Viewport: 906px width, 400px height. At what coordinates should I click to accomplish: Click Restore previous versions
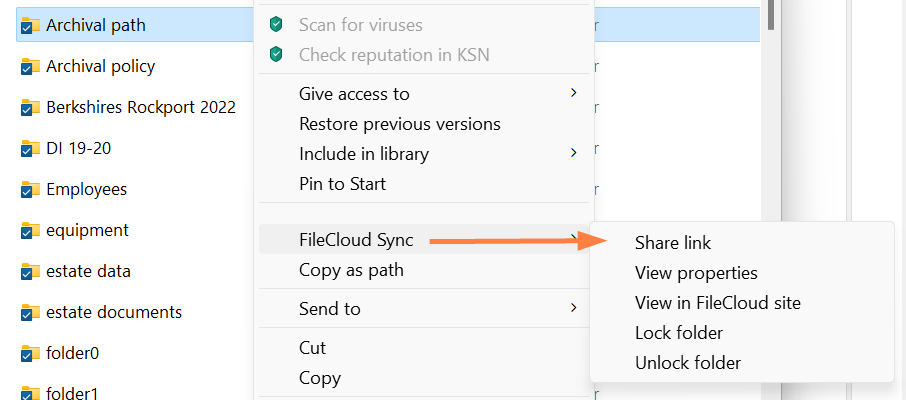[399, 124]
